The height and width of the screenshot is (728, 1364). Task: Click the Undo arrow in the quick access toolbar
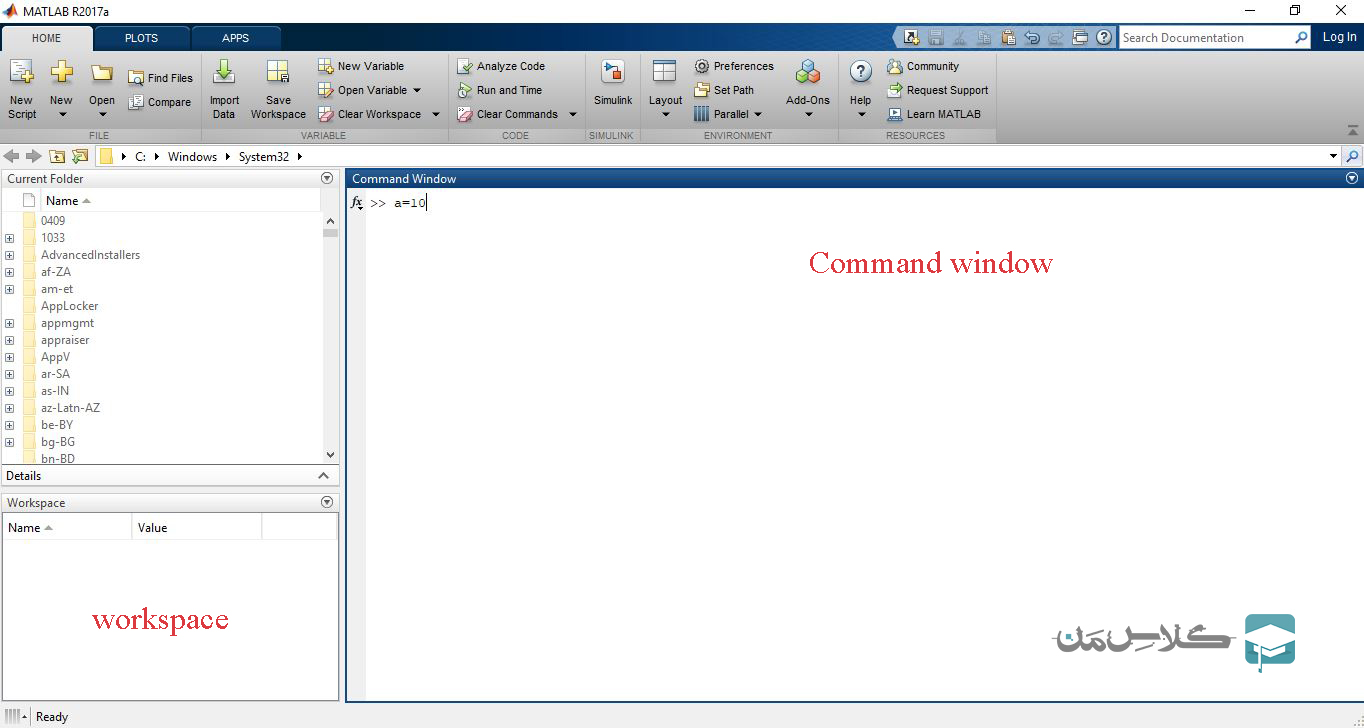1032,37
